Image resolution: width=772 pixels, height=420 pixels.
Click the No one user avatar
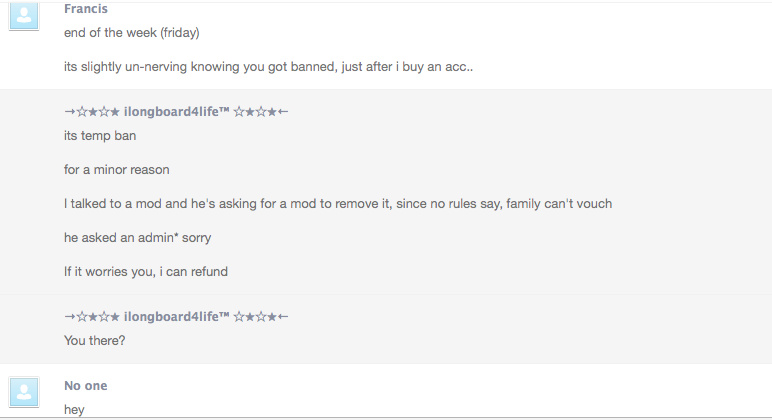24,391
